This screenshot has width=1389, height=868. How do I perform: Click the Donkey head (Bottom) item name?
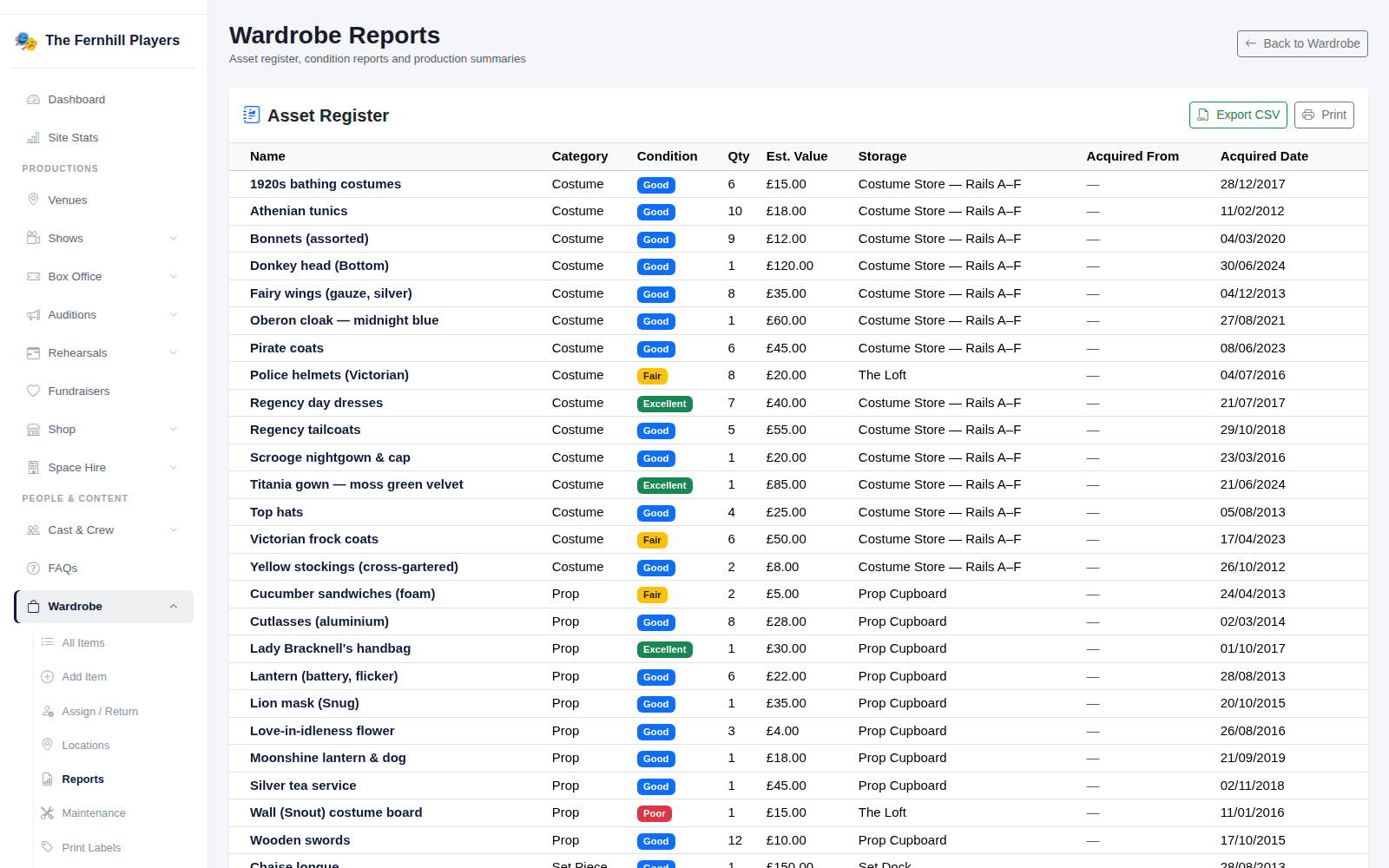[319, 266]
